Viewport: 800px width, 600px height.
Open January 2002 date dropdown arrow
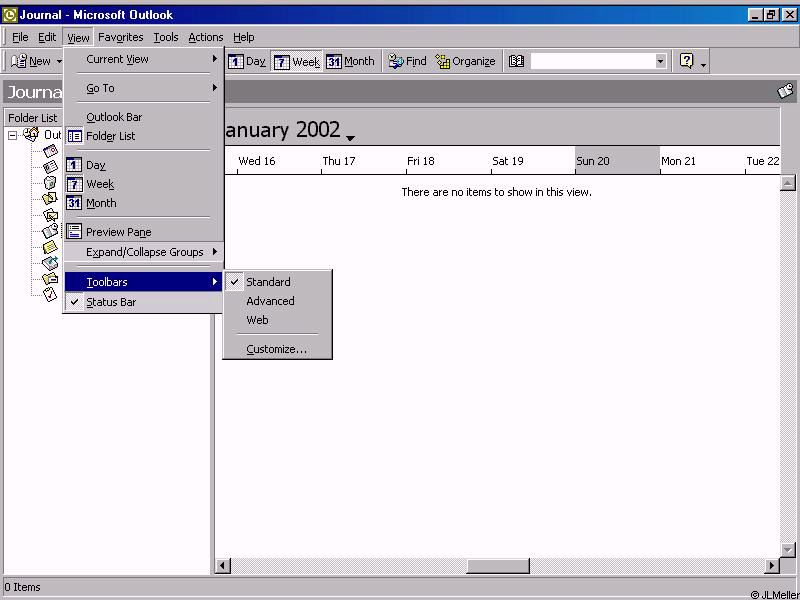[x=350, y=138]
